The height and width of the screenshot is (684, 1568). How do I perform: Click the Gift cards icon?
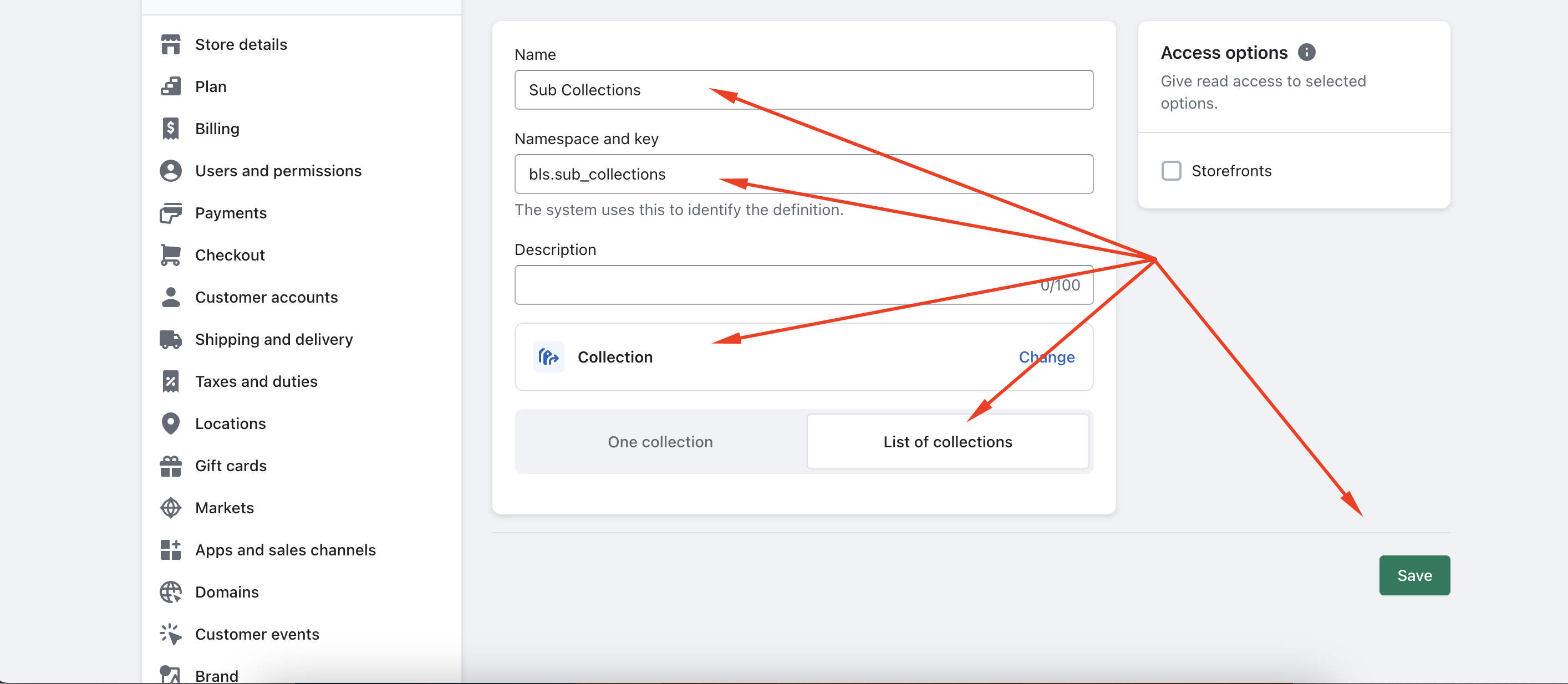170,466
